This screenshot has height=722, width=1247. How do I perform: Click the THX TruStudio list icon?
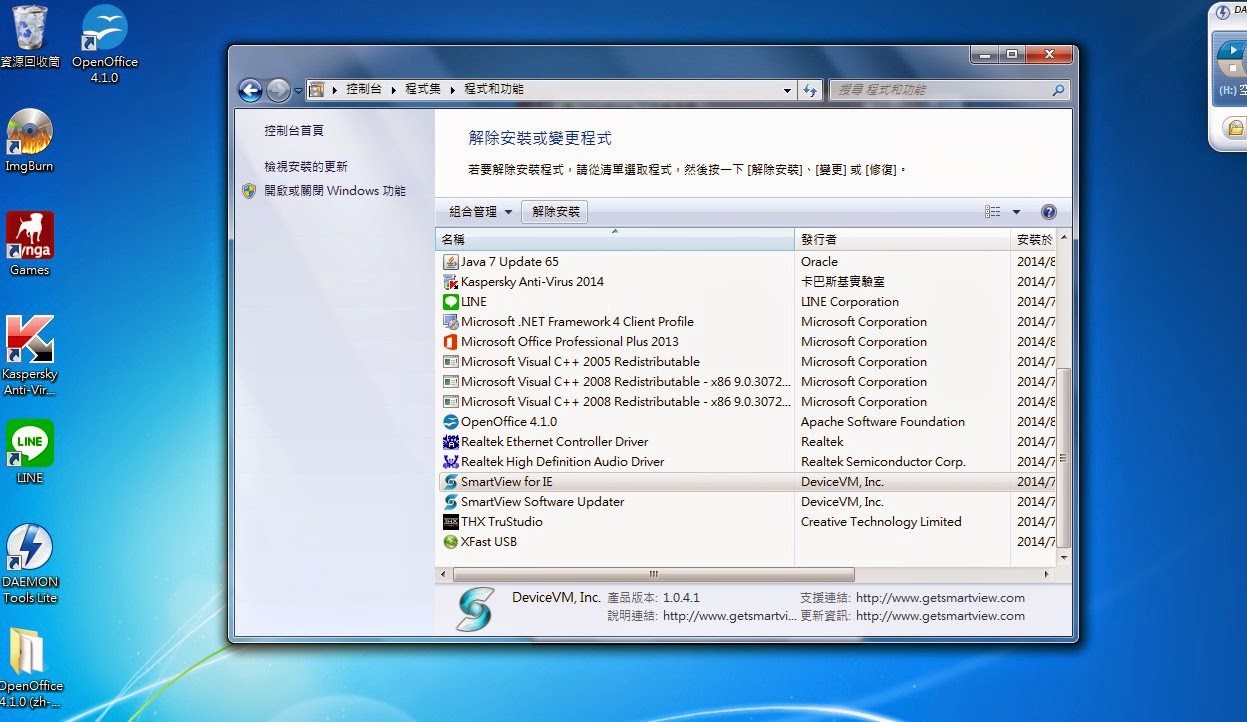[x=450, y=522]
